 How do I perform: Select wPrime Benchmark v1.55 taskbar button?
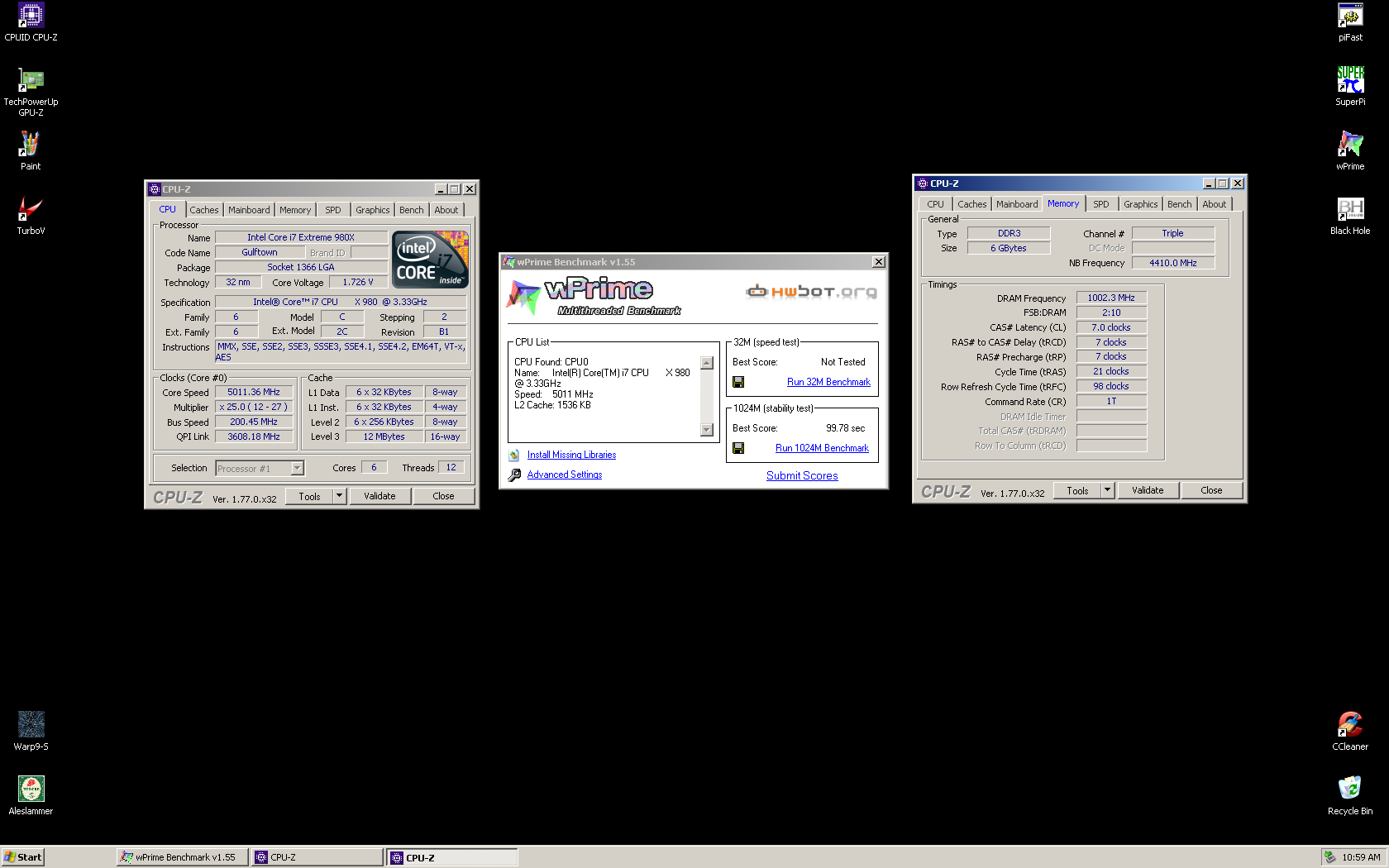click(183, 857)
